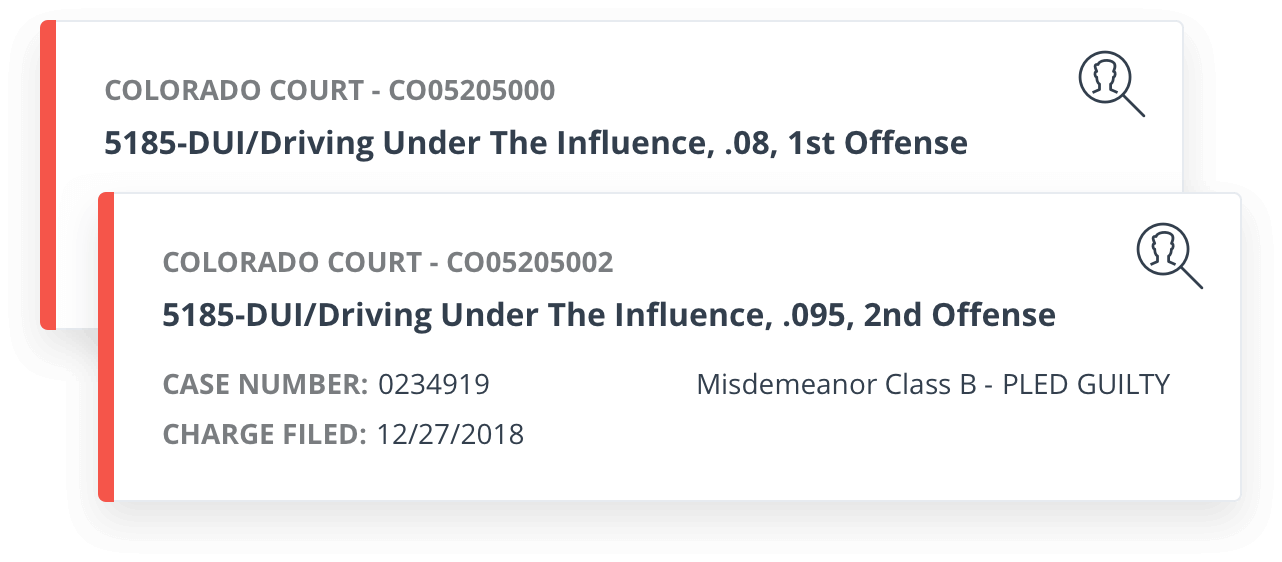Image resolution: width=1282 pixels, height=562 pixels.
Task: Click the .095 text in second offense title
Action: pyautogui.click(x=808, y=315)
